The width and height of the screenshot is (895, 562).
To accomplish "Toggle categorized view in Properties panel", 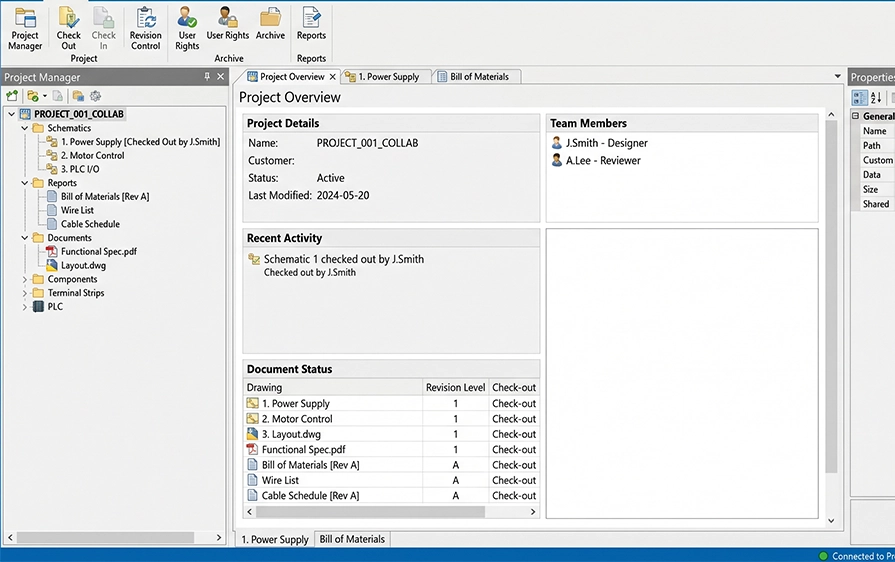I will click(860, 97).
